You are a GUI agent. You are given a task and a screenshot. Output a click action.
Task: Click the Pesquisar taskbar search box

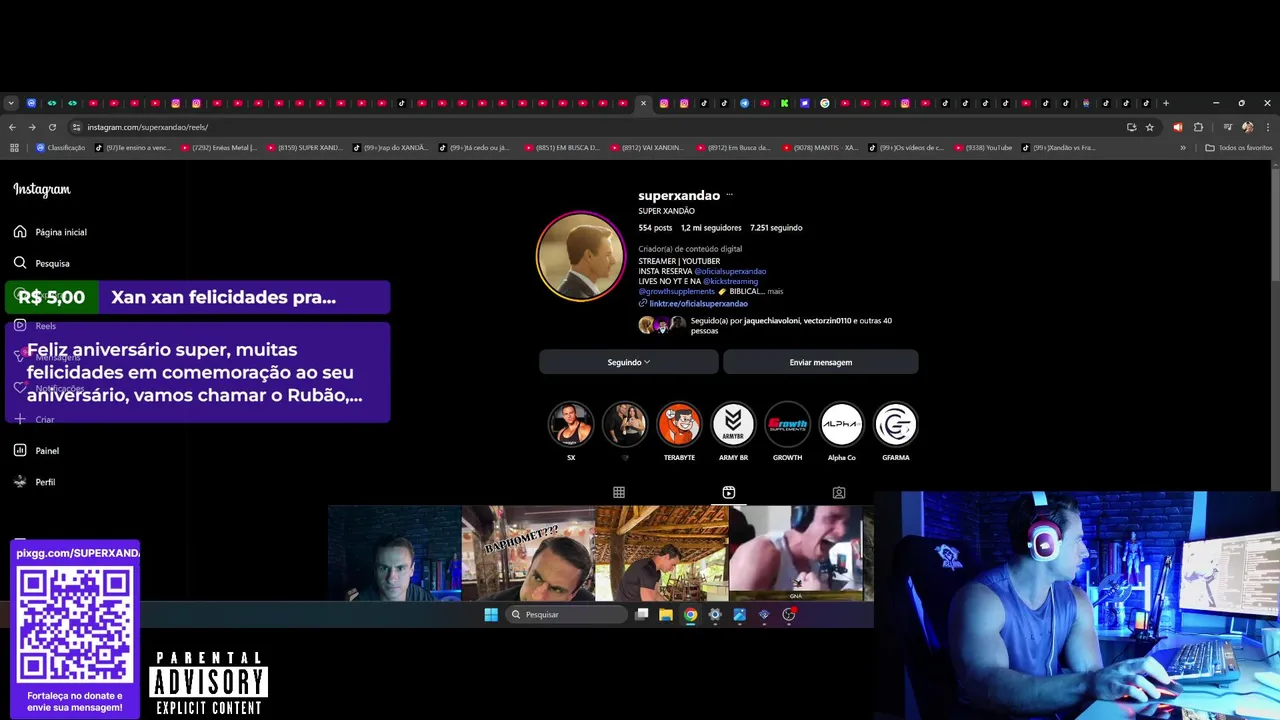(567, 615)
